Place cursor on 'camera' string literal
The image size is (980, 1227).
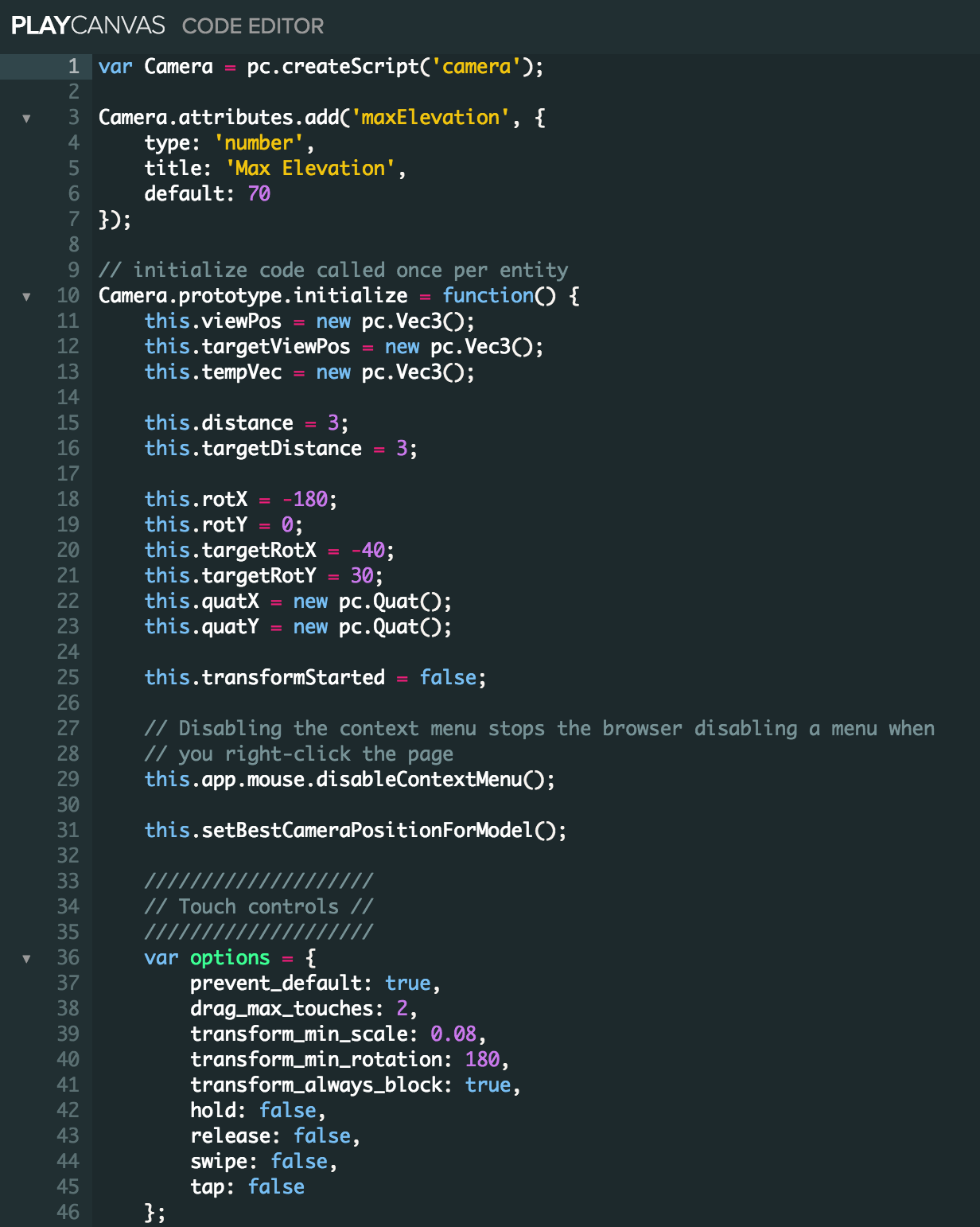[x=476, y=66]
